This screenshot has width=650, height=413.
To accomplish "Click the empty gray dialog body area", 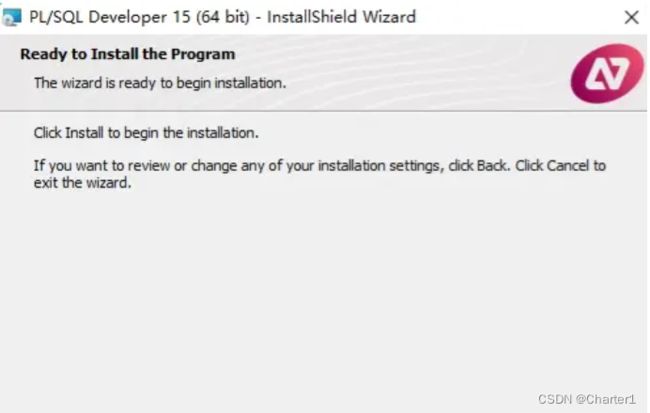I will pyautogui.click(x=323, y=290).
